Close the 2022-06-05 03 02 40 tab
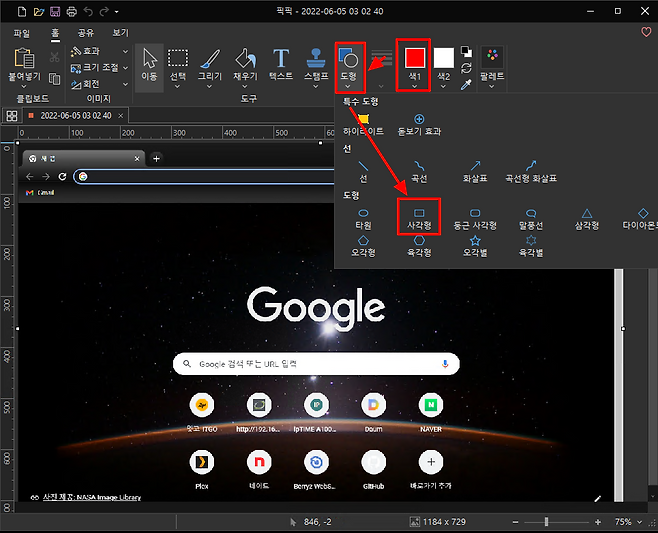The image size is (658, 533). click(x=121, y=115)
